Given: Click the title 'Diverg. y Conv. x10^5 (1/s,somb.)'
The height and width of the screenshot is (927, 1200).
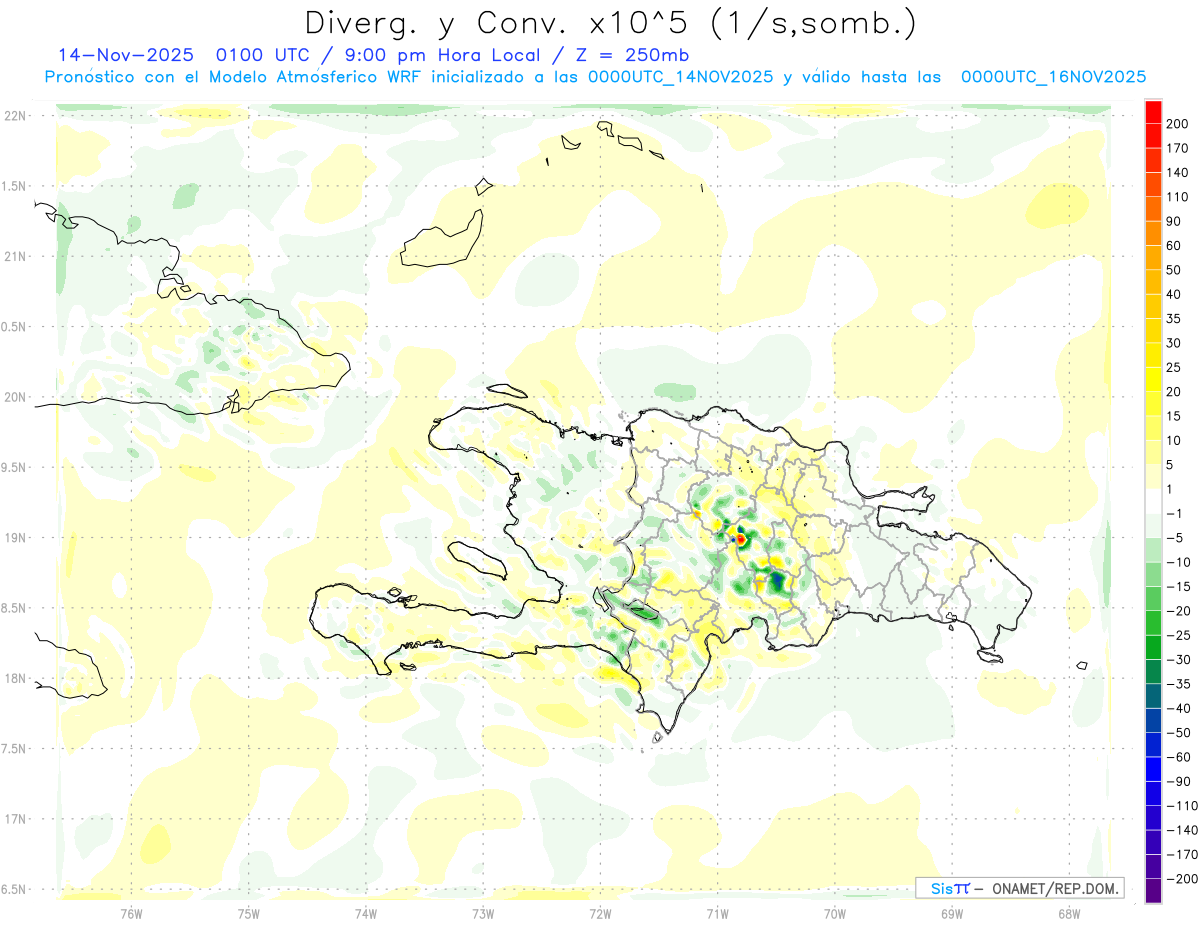Looking at the screenshot, I should tap(610, 23).
